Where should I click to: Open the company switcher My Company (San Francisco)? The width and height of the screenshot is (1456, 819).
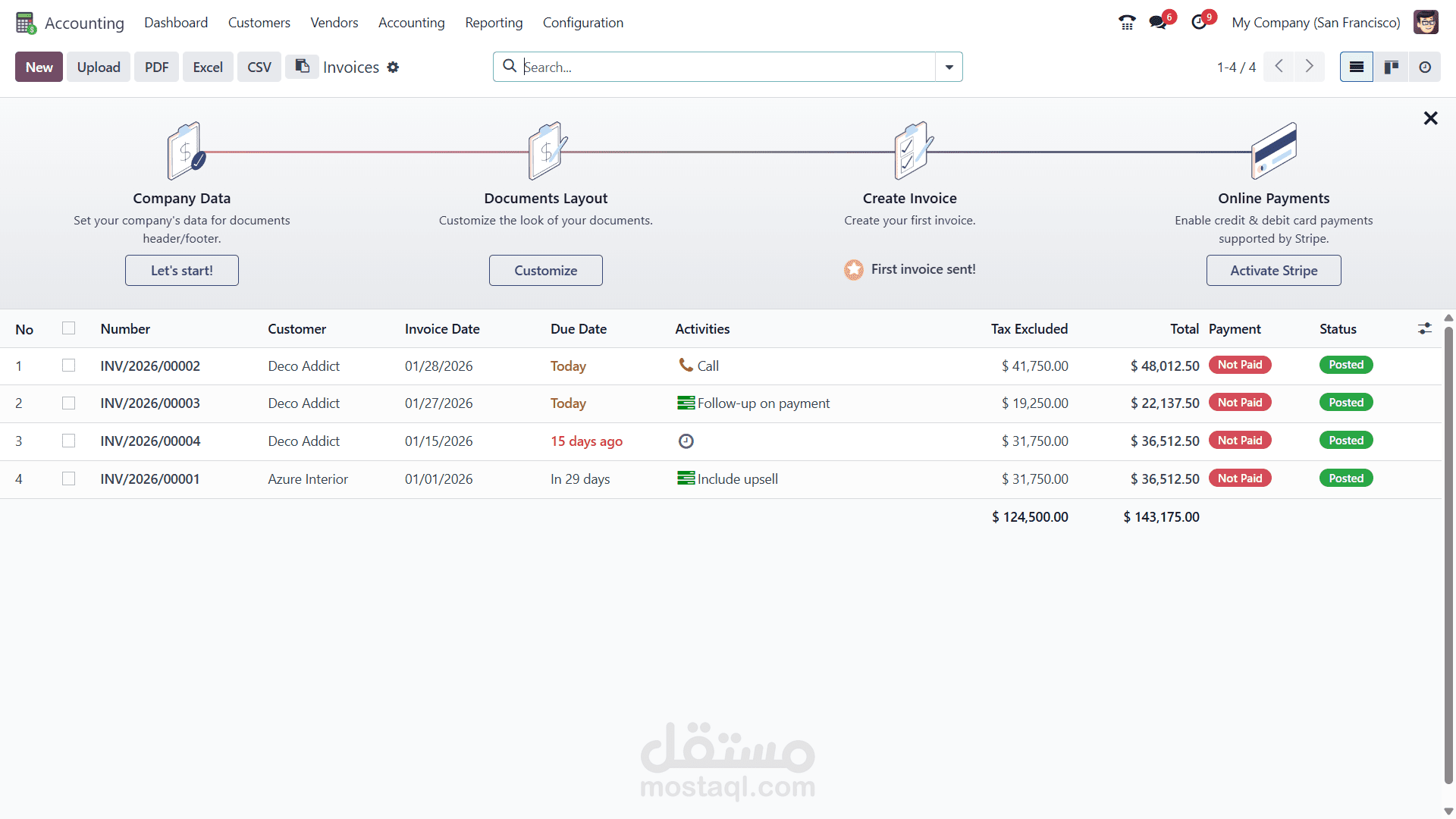(x=1316, y=23)
